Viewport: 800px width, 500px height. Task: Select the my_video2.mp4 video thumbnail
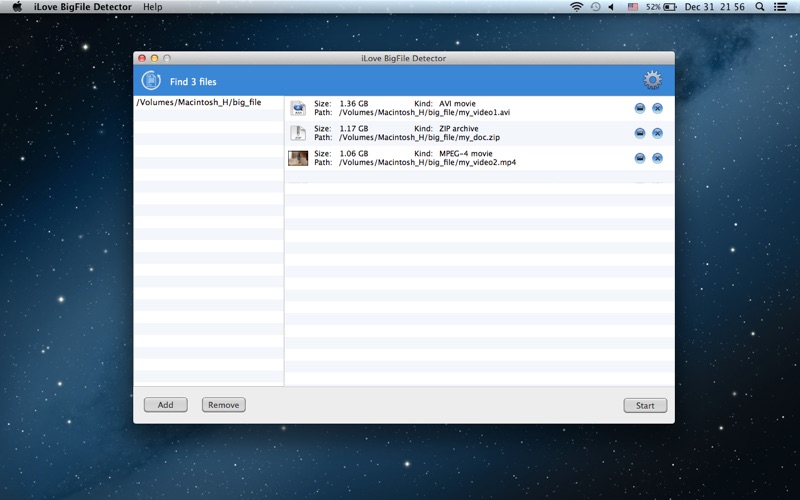pos(298,158)
